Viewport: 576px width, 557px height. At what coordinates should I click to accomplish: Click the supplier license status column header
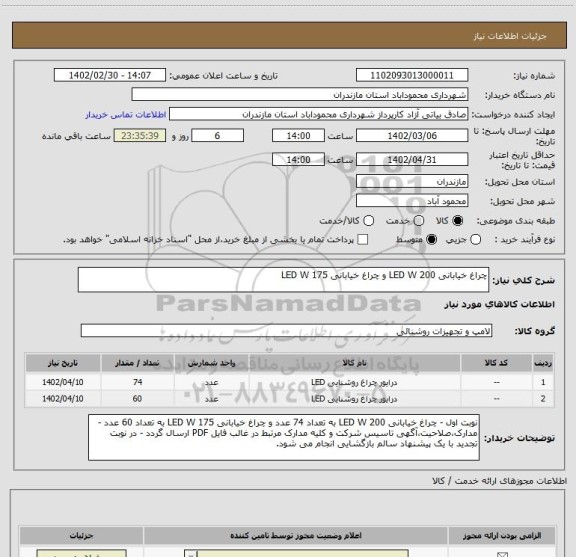pyautogui.click(x=296, y=536)
